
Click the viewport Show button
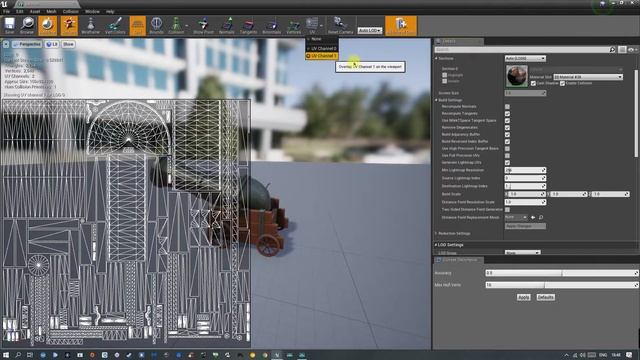(x=68, y=44)
